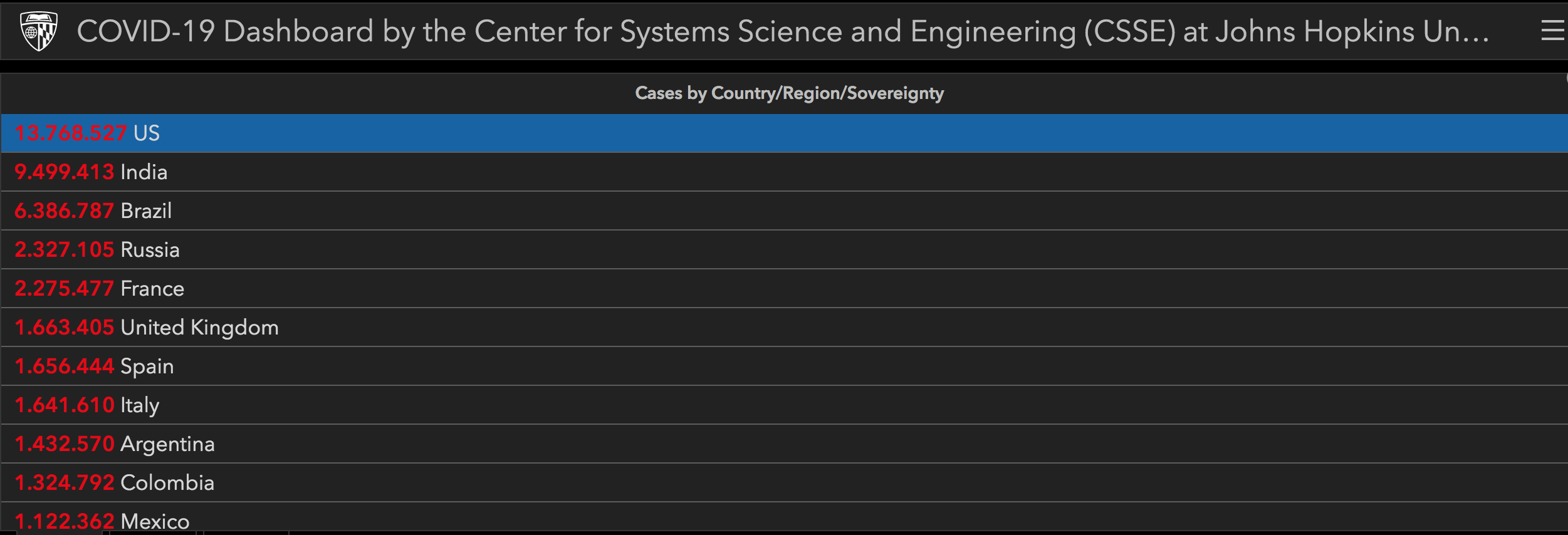Image resolution: width=1568 pixels, height=535 pixels.
Task: Click the 6.386.787 case count
Action: 64,211
